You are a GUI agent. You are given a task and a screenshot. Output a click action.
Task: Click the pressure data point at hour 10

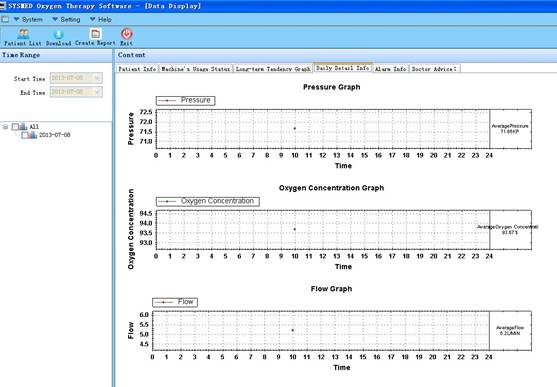[x=294, y=128]
